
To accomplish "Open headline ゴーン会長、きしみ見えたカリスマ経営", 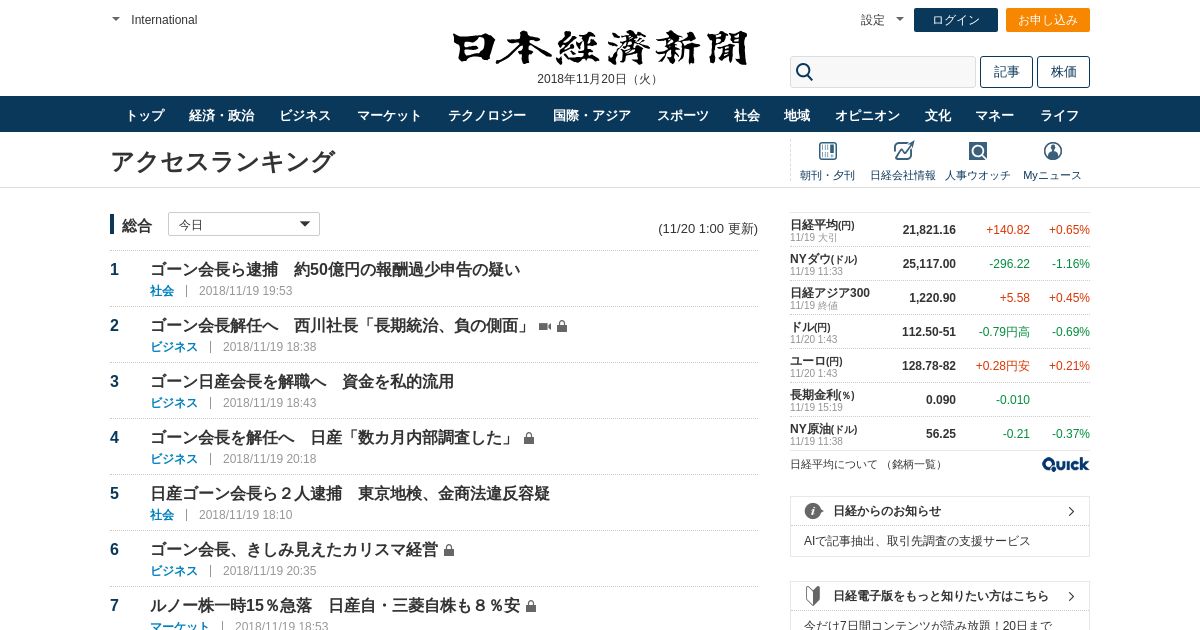I will point(294,550).
